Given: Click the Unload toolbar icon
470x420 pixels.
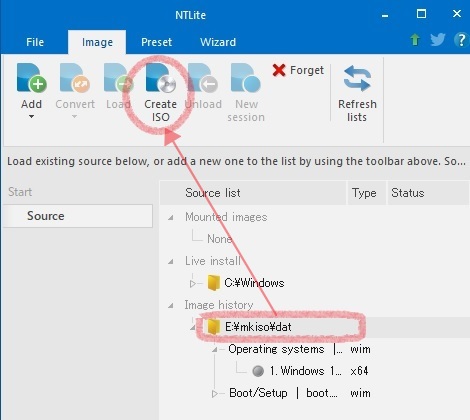Looking at the screenshot, I should (x=203, y=78).
